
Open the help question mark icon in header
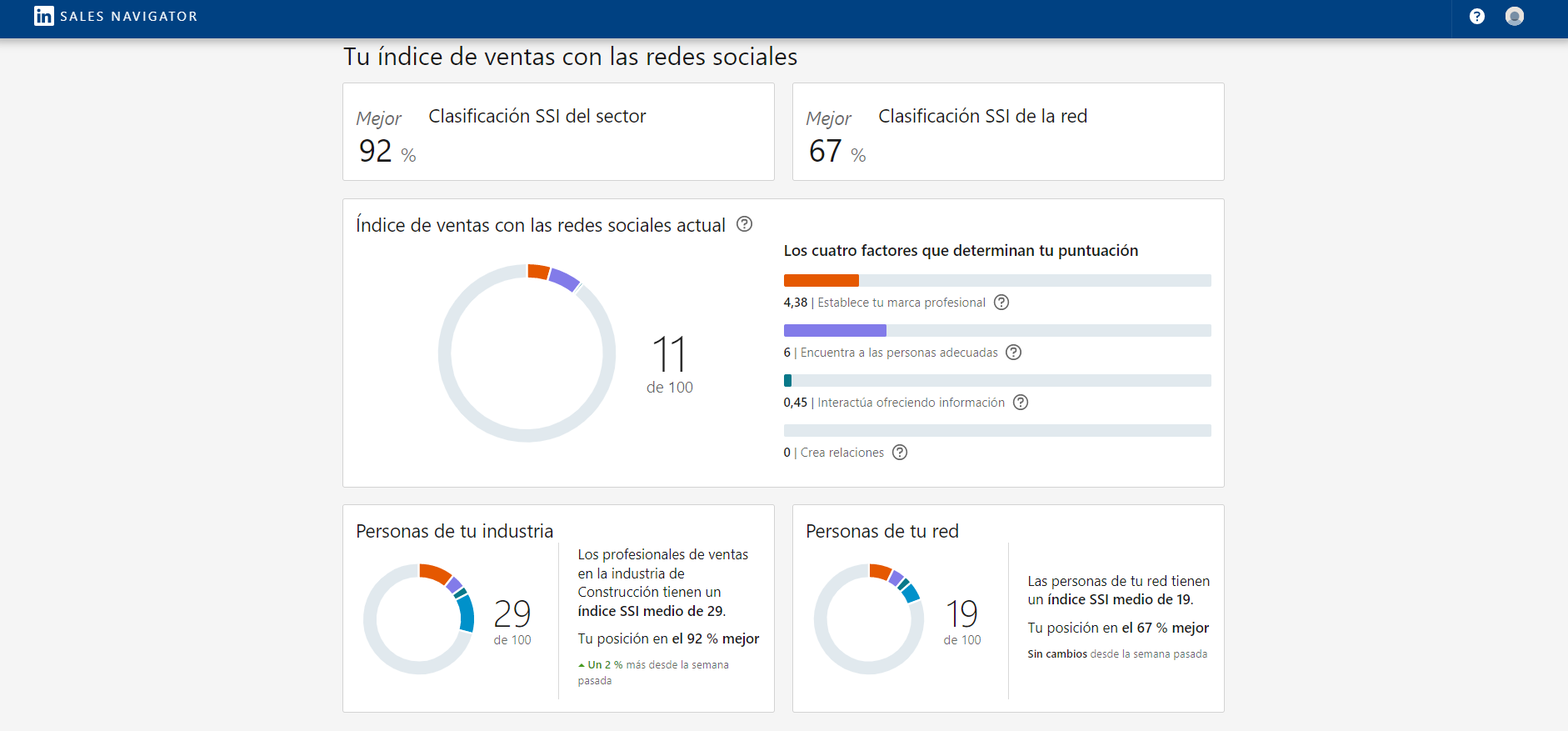[1477, 17]
